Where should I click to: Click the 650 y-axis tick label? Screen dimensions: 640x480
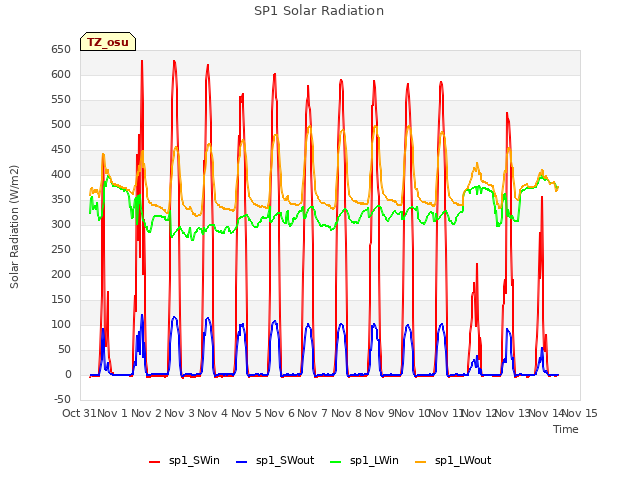(61, 50)
